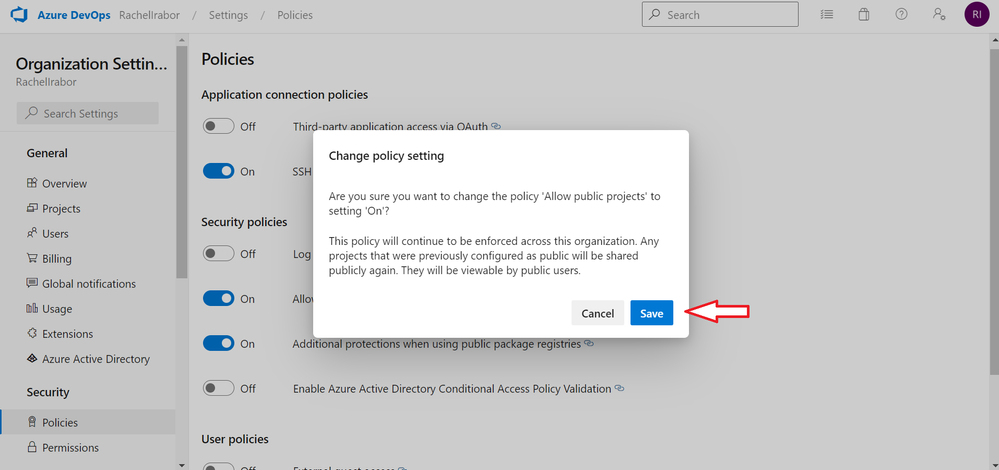Toggle the first Security policies switch (Off)
The height and width of the screenshot is (470, 999).
219,253
